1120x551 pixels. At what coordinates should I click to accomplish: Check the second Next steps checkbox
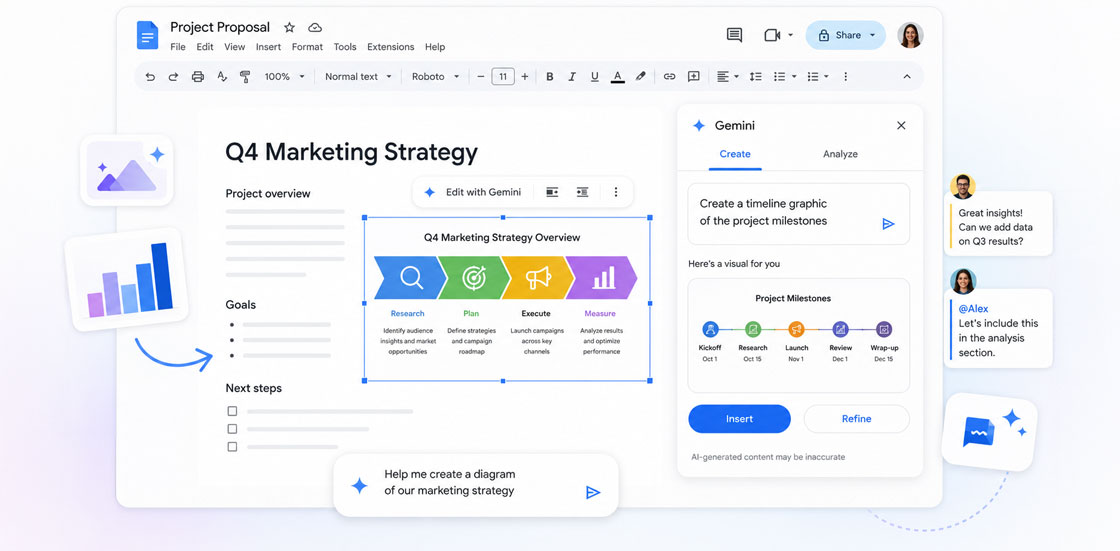(232, 429)
